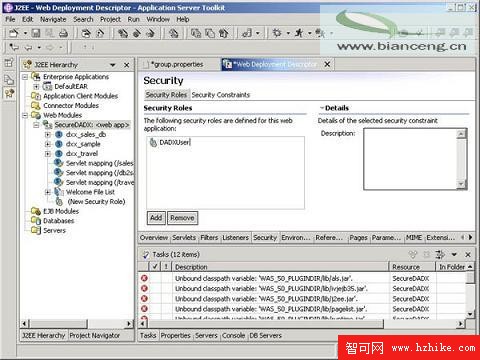Screen dimensions: 480x360
Task: Show more editor page tabs right arrow
Action: [x=470, y=237]
